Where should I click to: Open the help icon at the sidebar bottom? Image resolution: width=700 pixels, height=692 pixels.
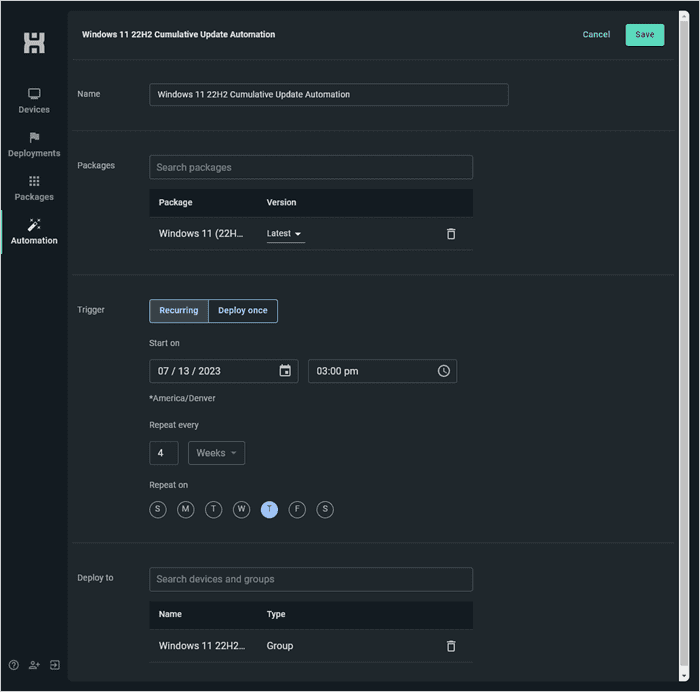14,665
